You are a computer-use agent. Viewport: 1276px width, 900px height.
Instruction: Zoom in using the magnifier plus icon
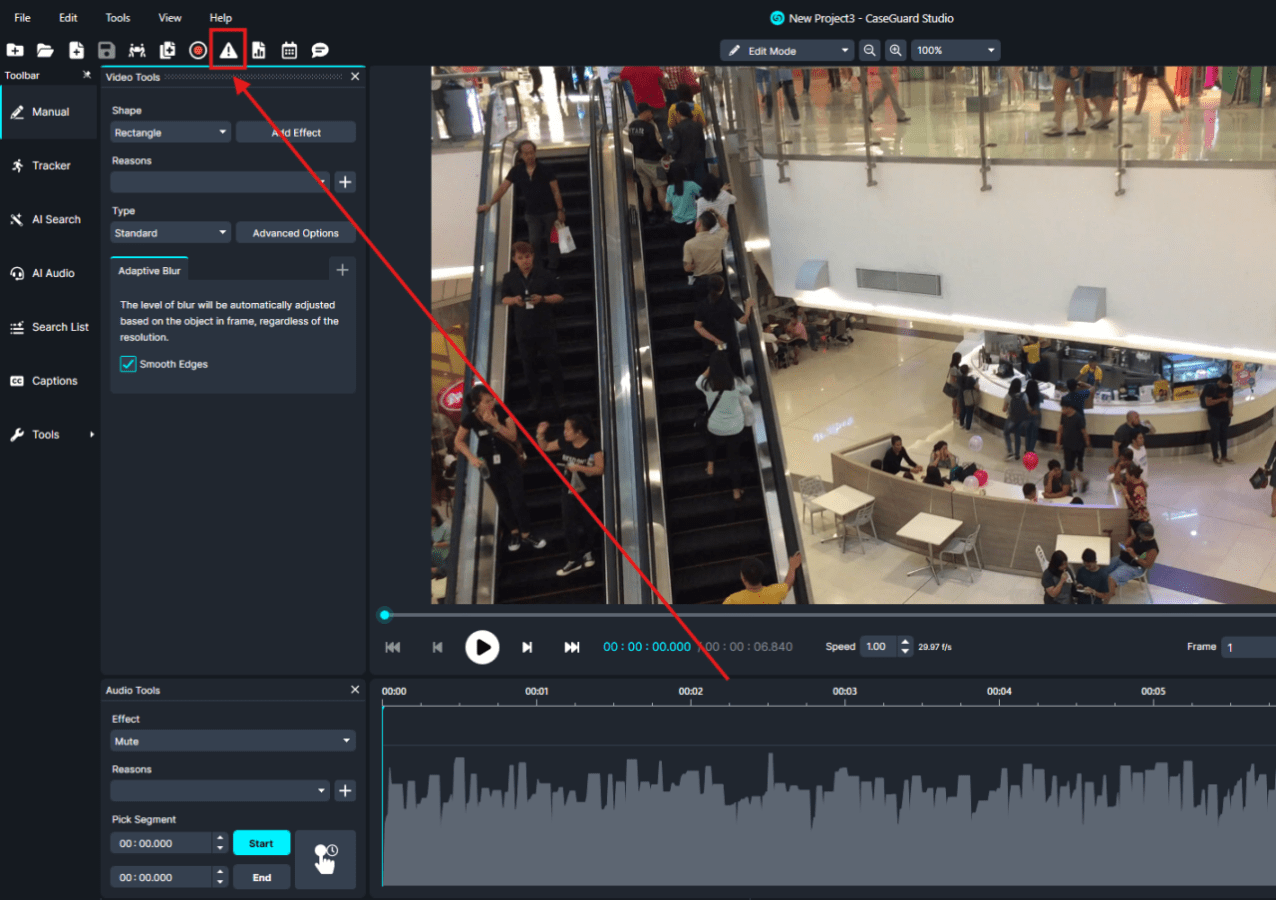point(896,50)
